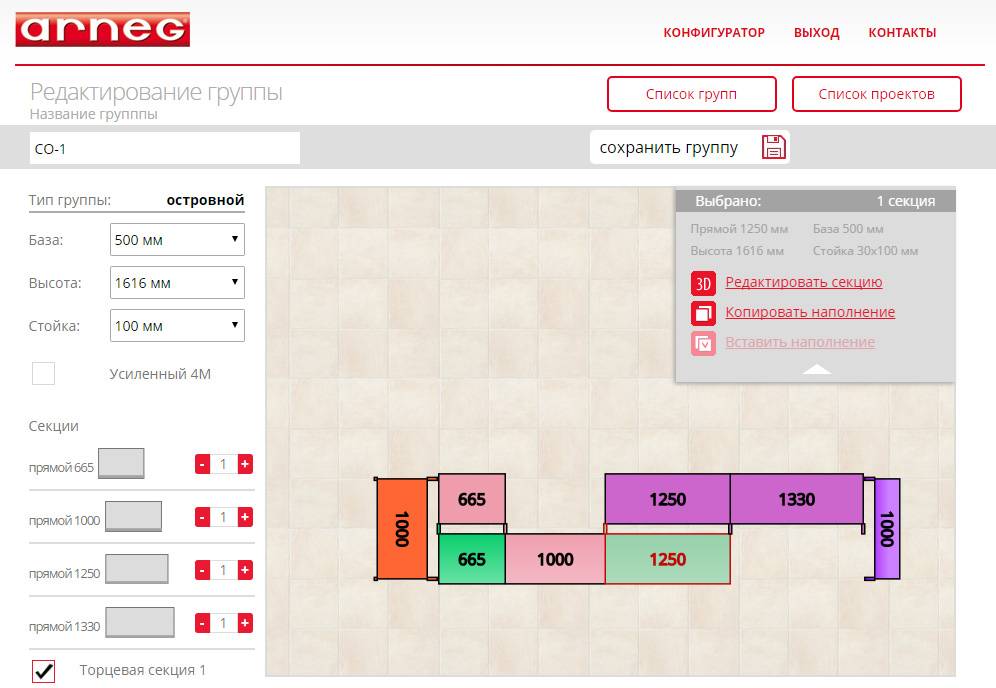Click the paste filling icon
This screenshot has height=688, width=996.
click(x=703, y=344)
